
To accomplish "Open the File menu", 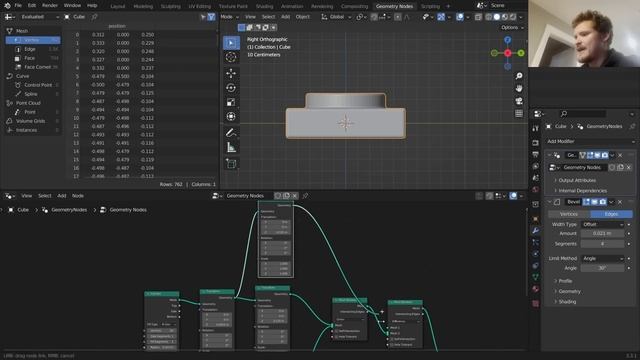I will coord(18,6).
